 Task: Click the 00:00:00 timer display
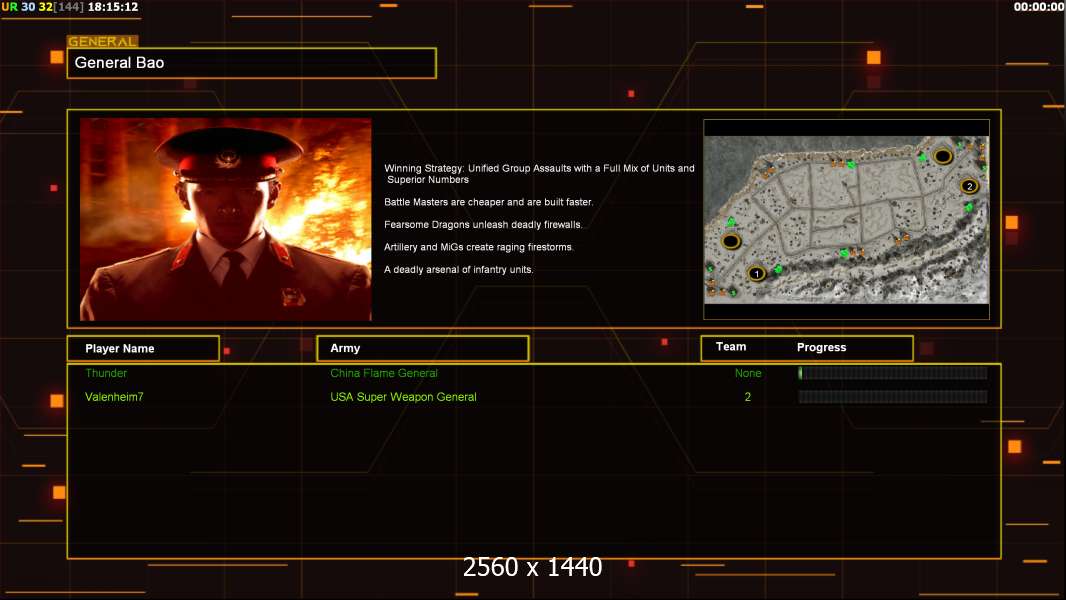coord(1039,7)
